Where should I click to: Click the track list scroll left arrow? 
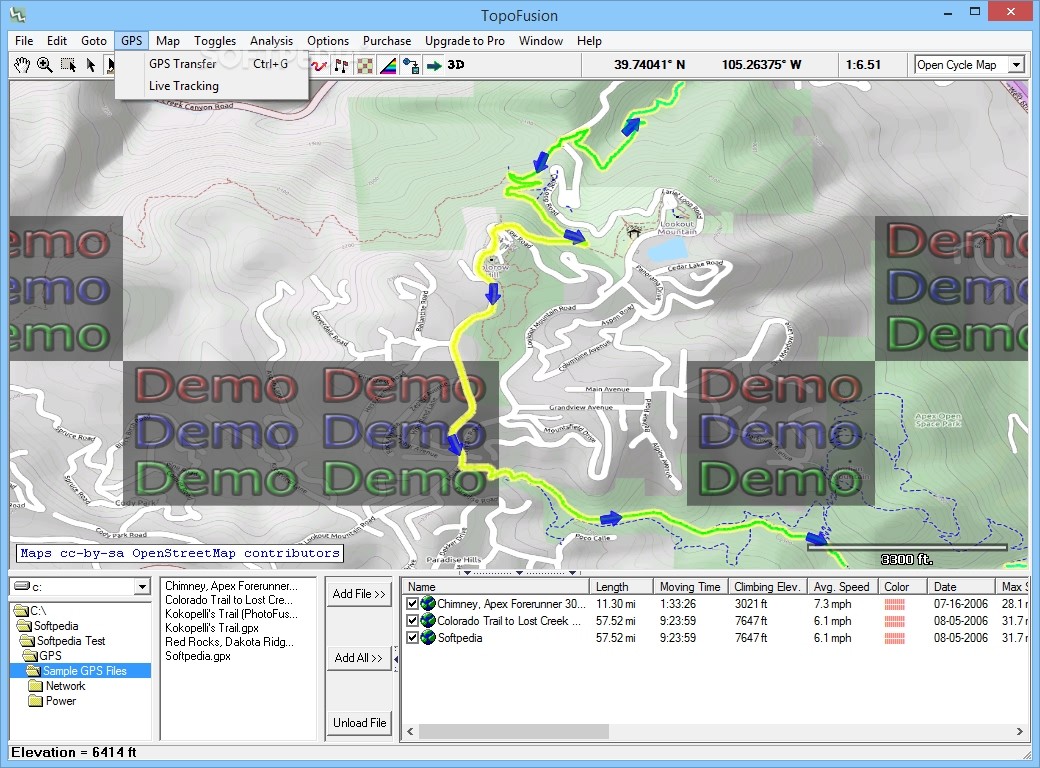(x=411, y=732)
